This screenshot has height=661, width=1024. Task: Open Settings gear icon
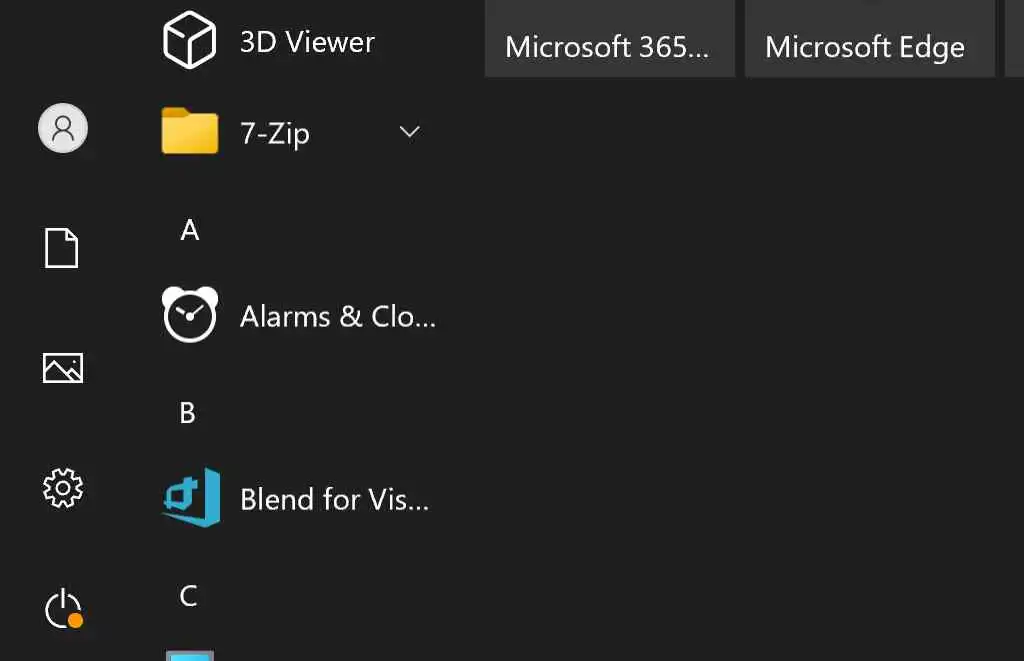click(x=63, y=488)
